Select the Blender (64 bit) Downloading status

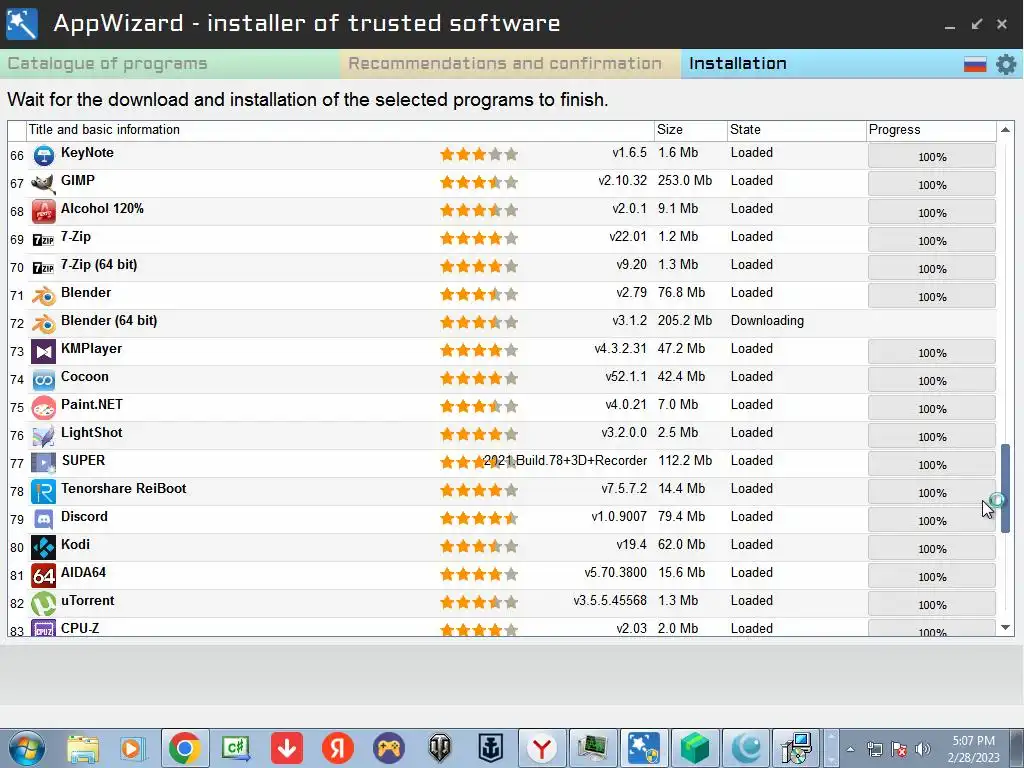[767, 321]
